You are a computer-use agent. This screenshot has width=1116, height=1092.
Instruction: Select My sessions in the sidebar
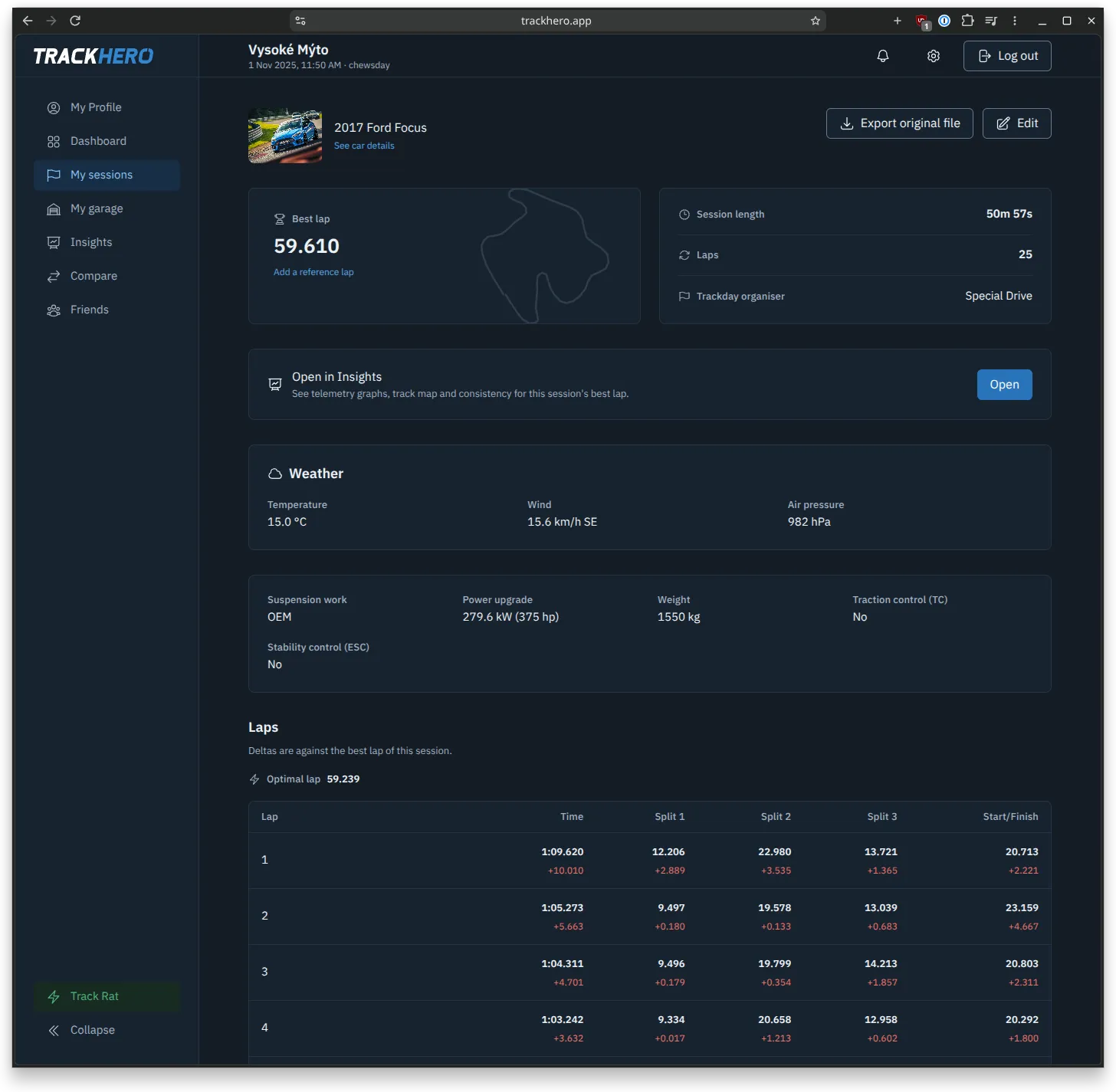tap(107, 175)
